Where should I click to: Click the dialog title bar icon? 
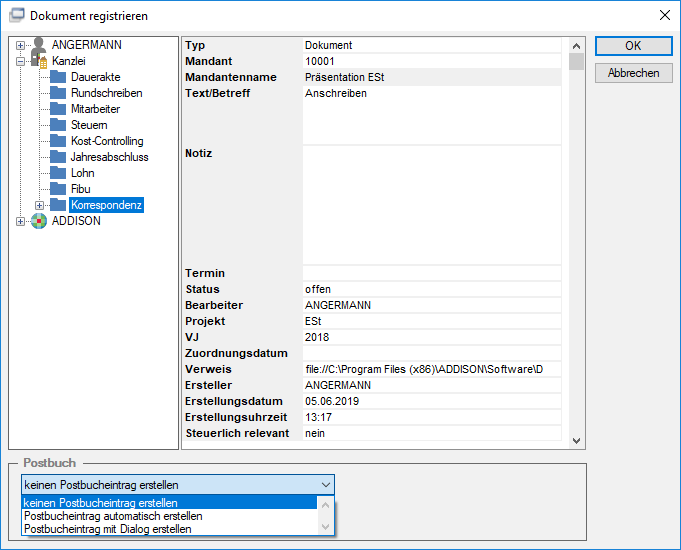point(17,15)
